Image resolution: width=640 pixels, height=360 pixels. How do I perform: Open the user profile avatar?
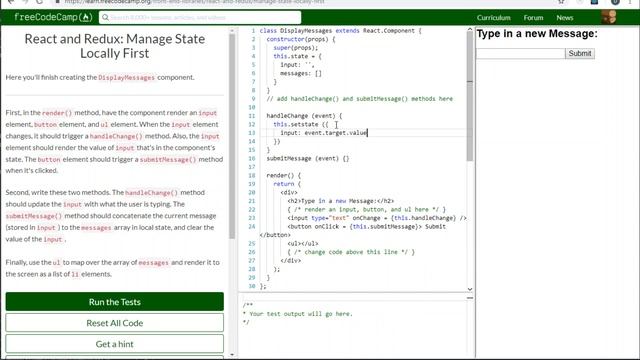point(609,17)
